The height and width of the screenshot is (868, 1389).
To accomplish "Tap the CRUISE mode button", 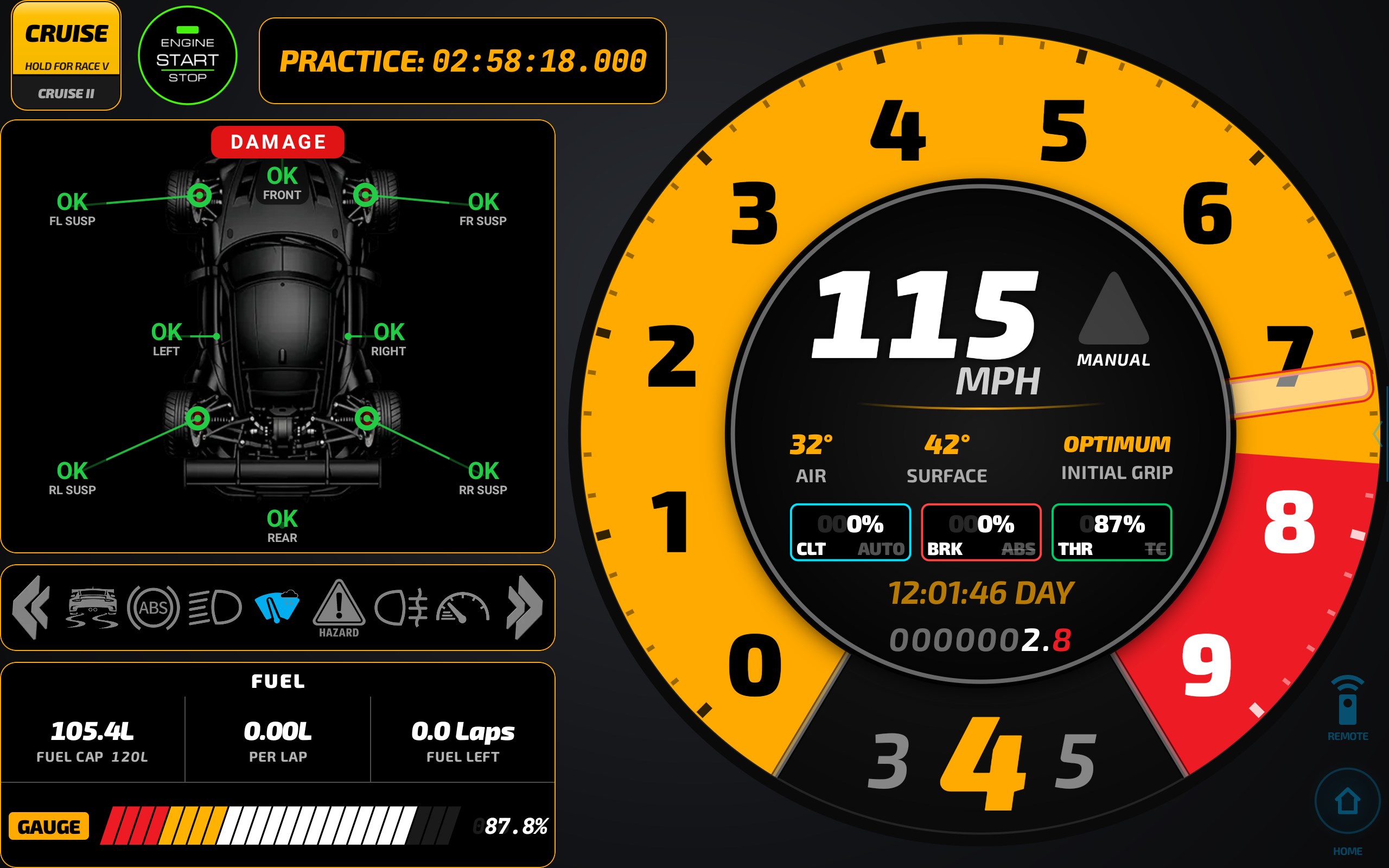I will (x=66, y=38).
